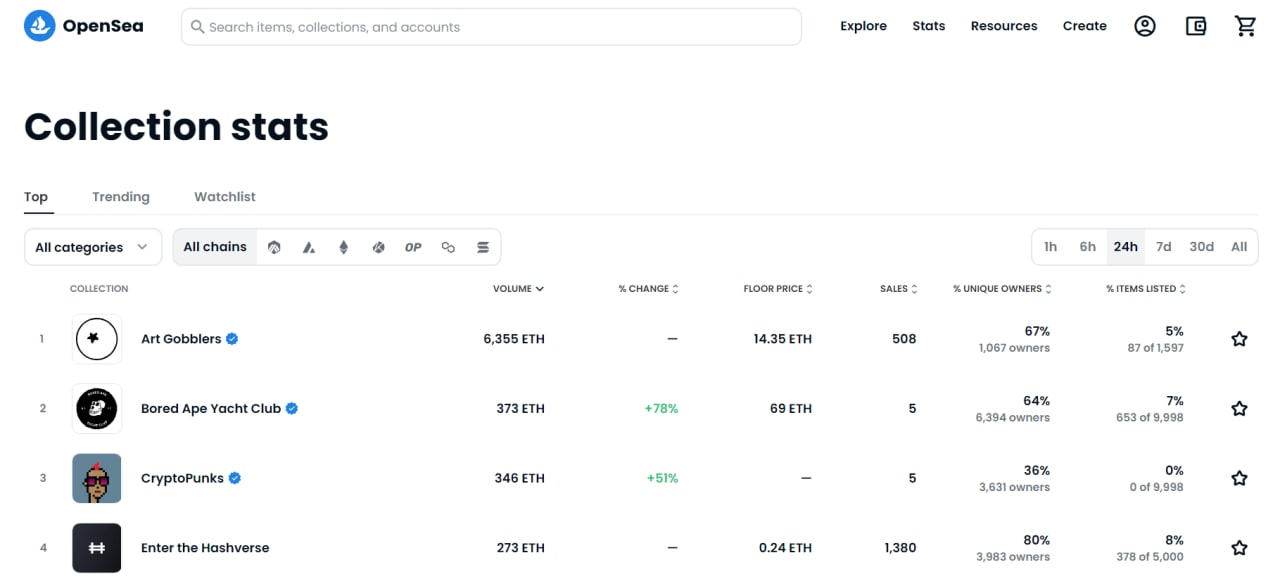
Task: Open the CryptoPunks collection link
Action: tap(183, 478)
